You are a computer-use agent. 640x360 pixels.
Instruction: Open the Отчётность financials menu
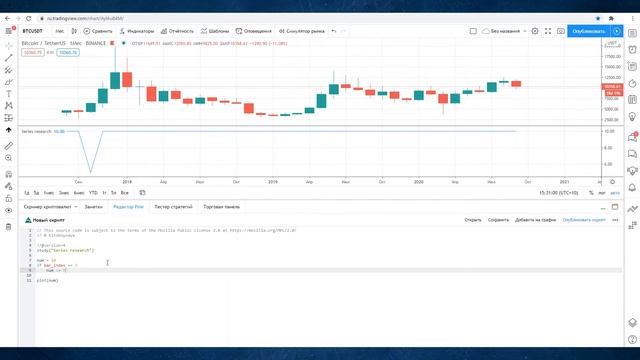177,31
